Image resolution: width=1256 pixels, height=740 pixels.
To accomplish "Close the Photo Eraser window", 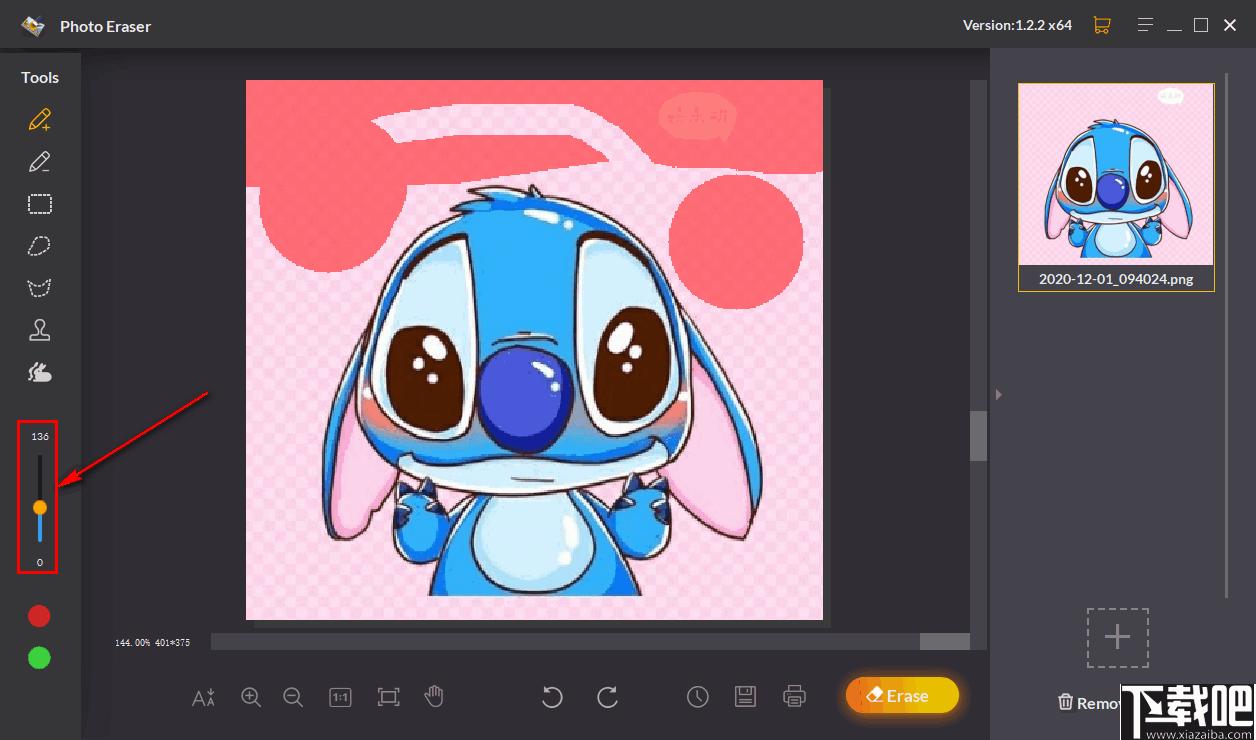I will pos(1230,25).
